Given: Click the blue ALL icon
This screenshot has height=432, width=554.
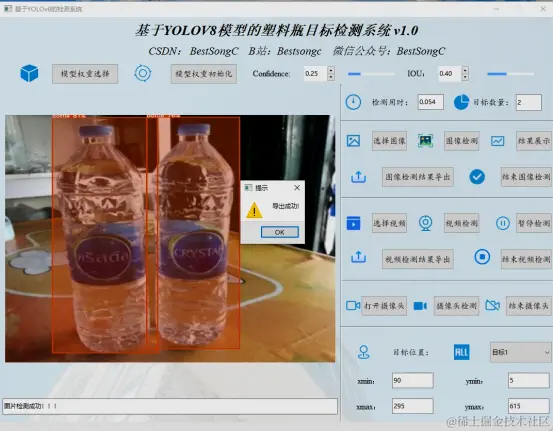Looking at the screenshot, I should 461,352.
